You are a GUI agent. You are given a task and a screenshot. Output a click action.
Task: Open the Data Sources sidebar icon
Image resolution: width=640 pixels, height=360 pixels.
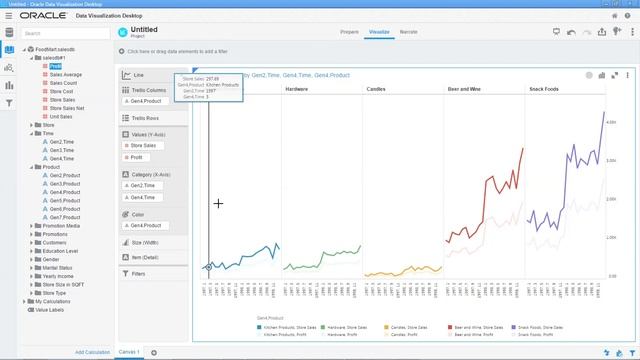pyautogui.click(x=9, y=33)
